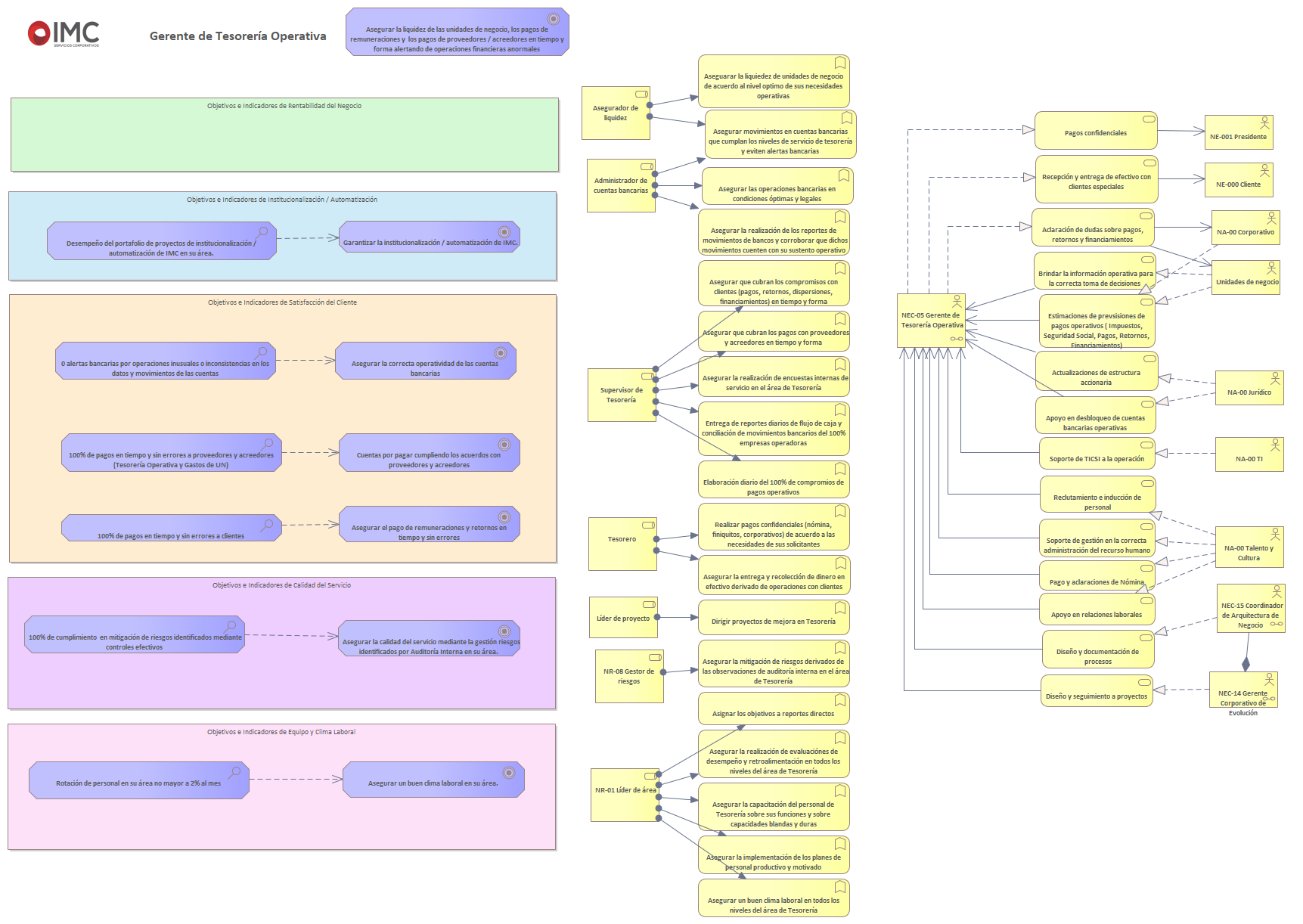The width and height of the screenshot is (1303, 924).
Task: Click the actor icon on NE-001 Presidente
Action: [x=1264, y=122]
